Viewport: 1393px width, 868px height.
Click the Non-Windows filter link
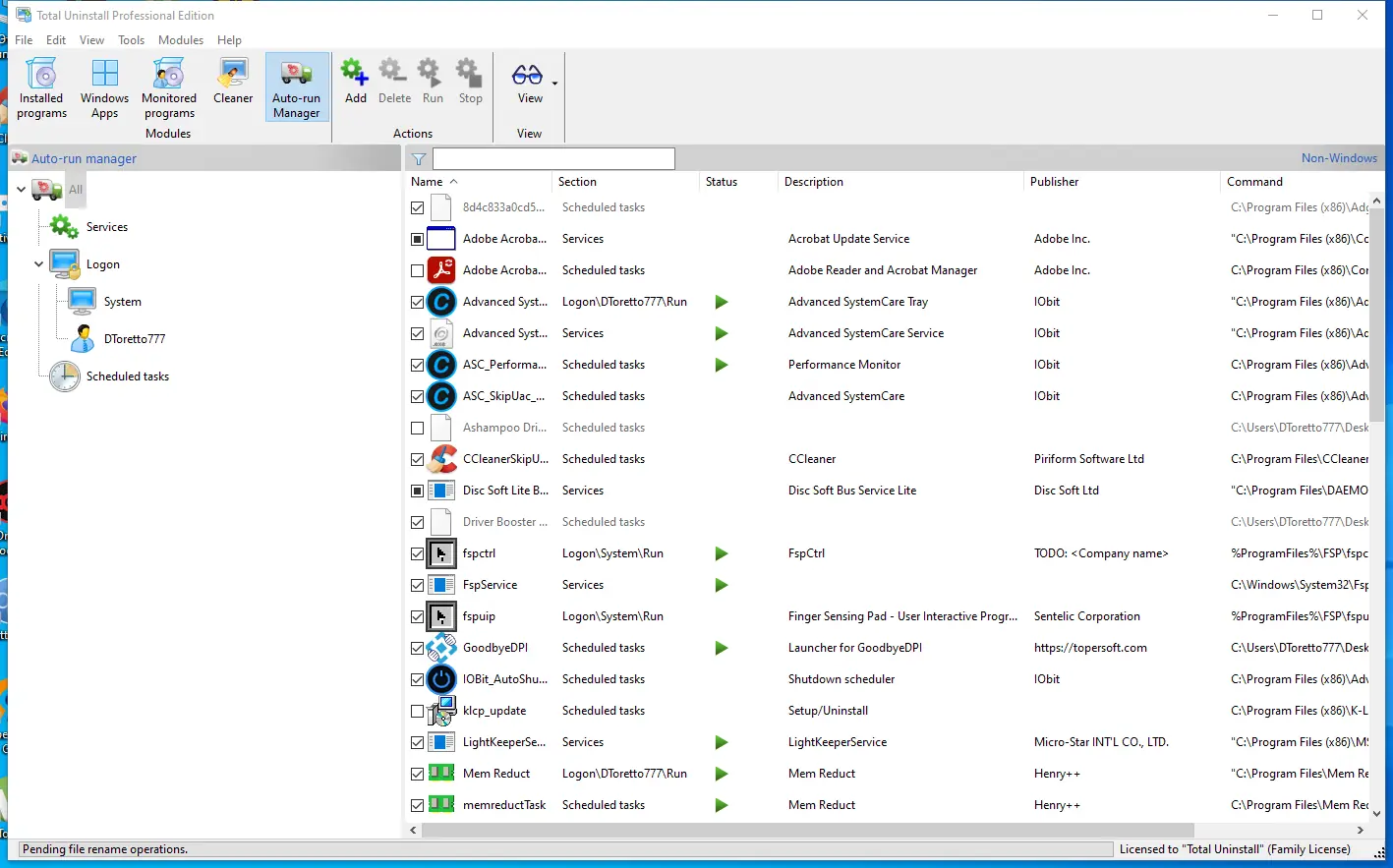tap(1339, 158)
